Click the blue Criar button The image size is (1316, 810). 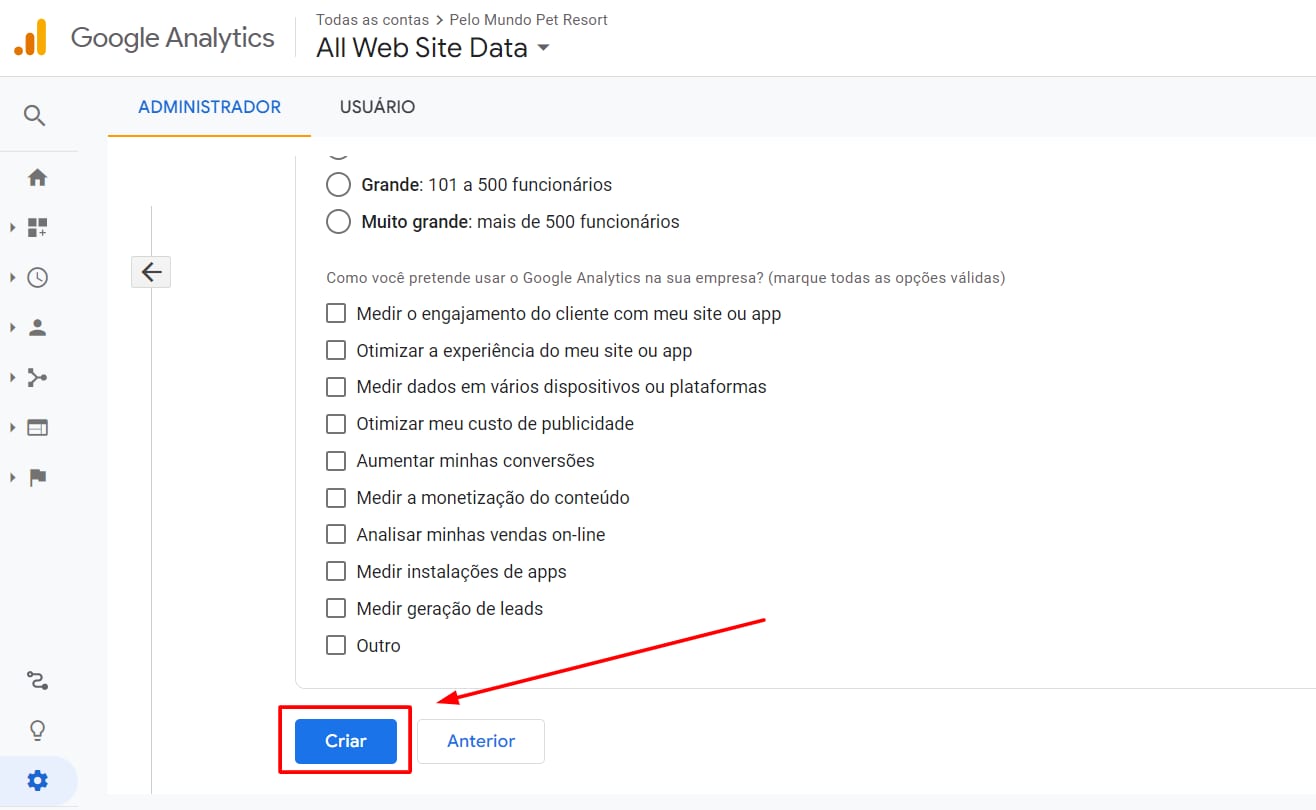coord(346,742)
